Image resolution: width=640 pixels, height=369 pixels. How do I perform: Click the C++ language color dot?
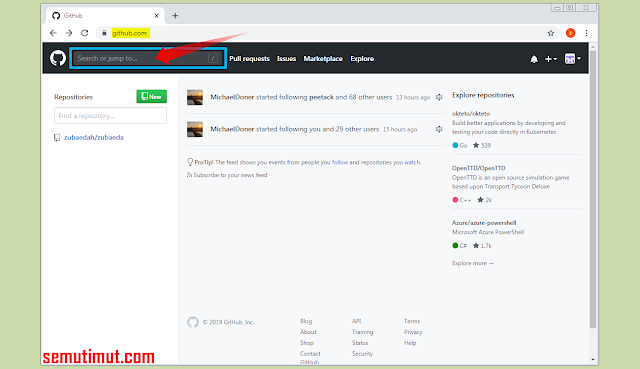point(455,200)
